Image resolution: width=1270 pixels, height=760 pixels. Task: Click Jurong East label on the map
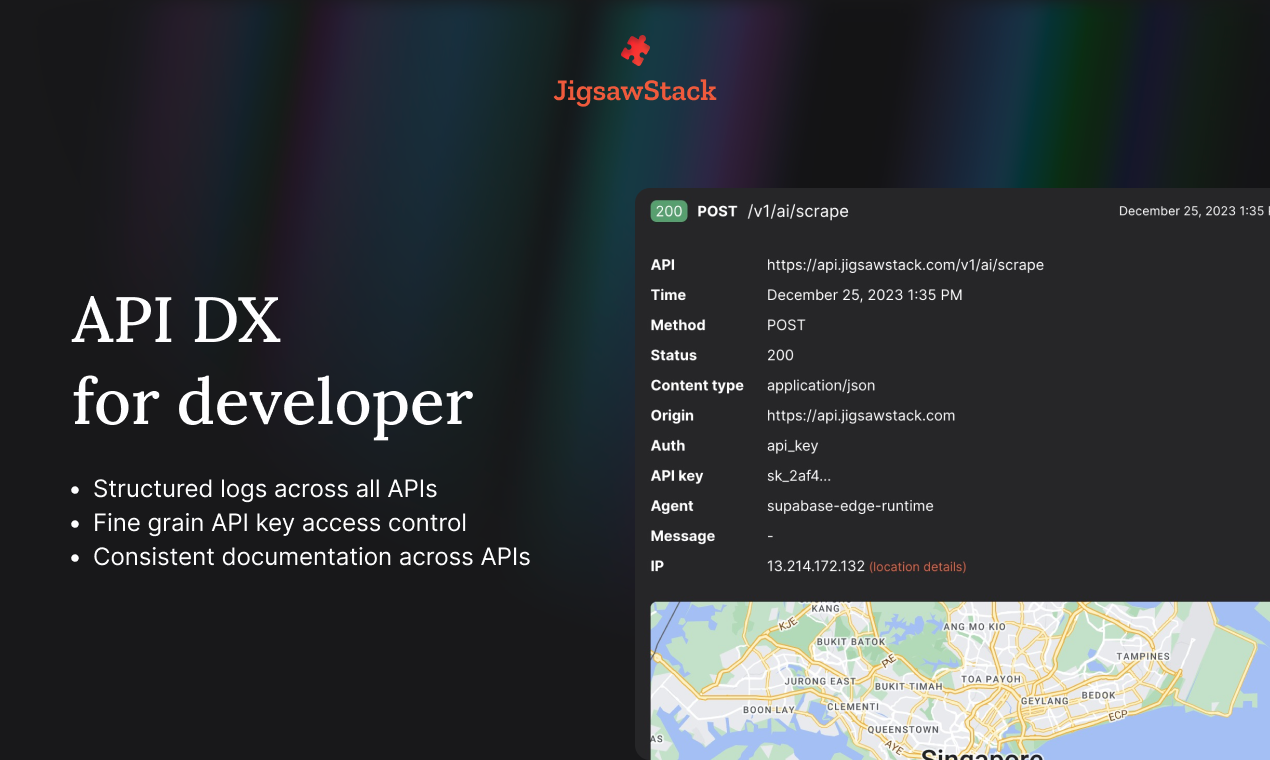tap(820, 682)
